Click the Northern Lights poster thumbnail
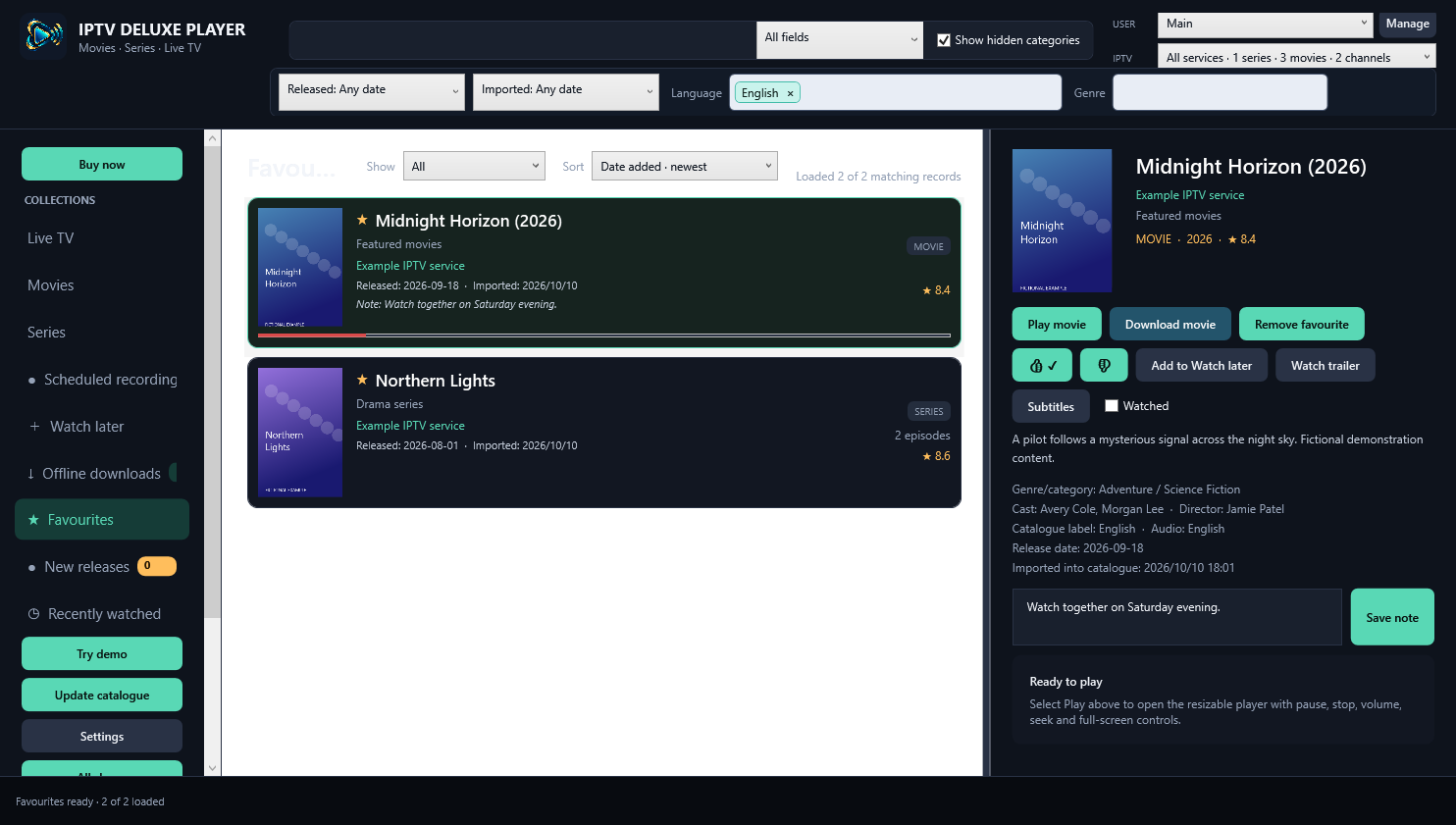The width and height of the screenshot is (1456, 825). click(x=300, y=432)
